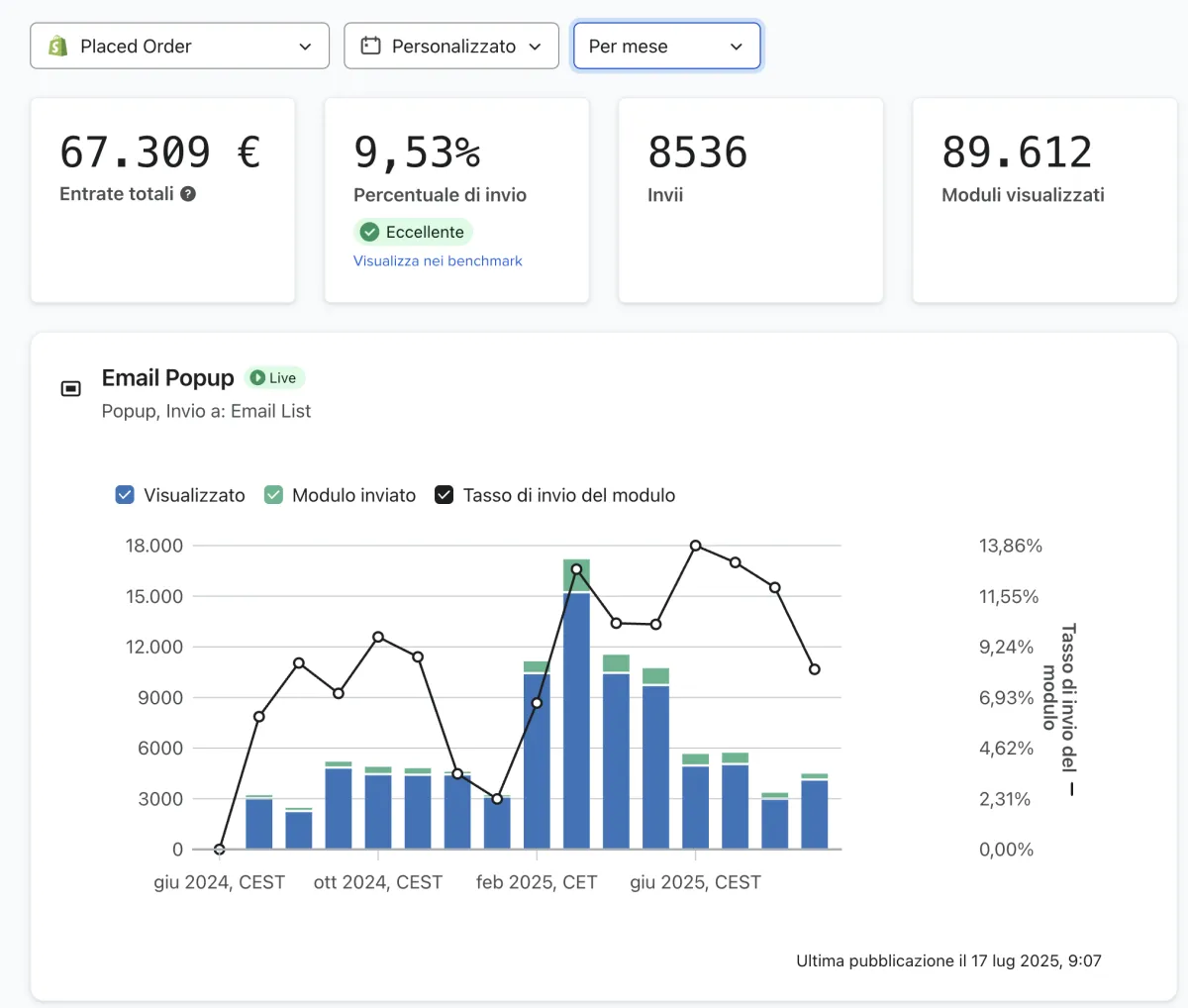The width and height of the screenshot is (1188, 1008).
Task: Click the green checkmark icon by Eccellente
Action: 370,232
